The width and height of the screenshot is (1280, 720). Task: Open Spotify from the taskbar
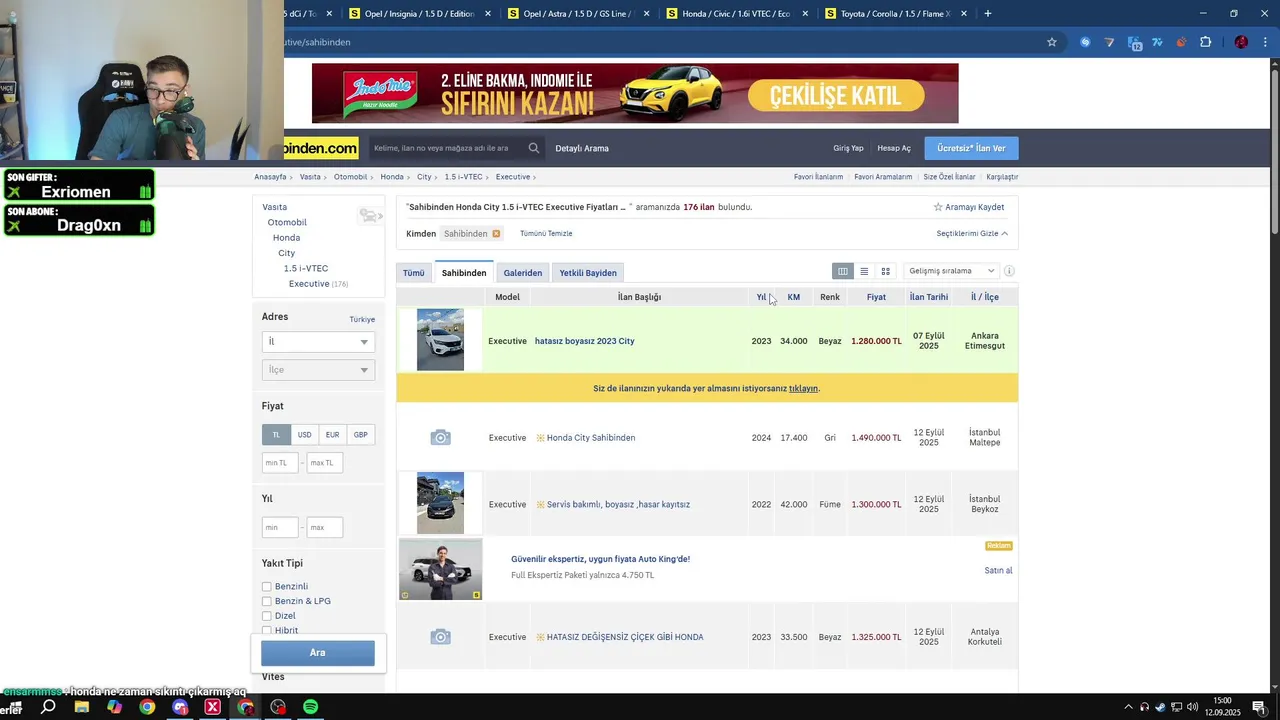[310, 707]
